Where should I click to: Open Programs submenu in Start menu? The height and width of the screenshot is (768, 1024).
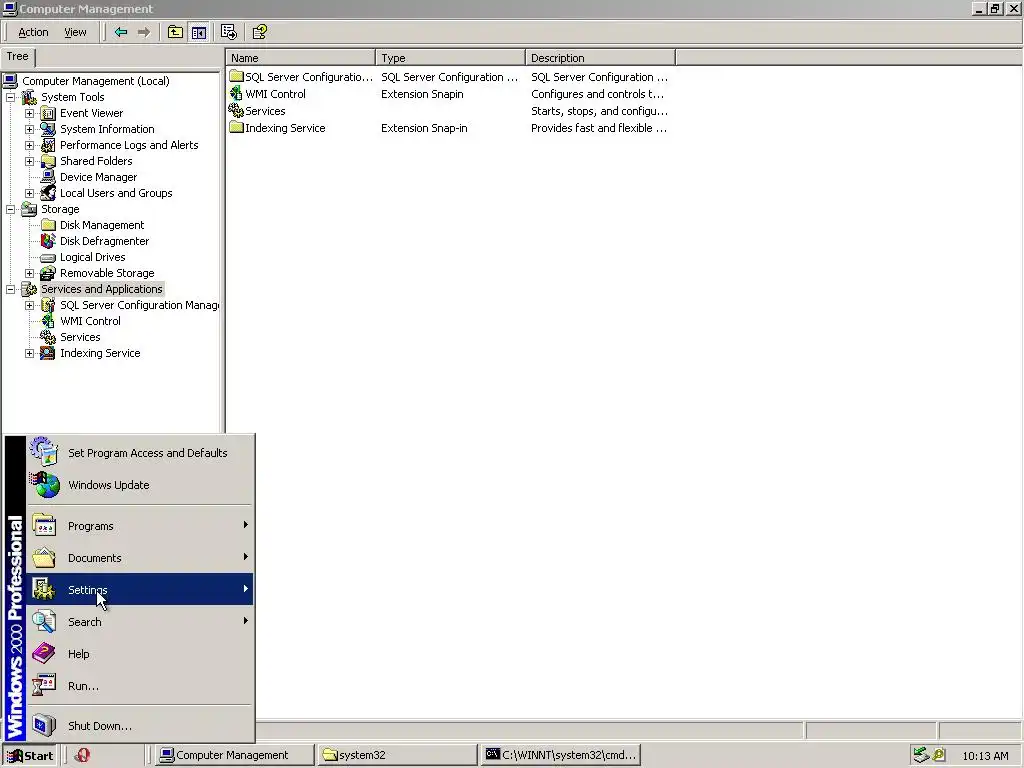pyautogui.click(x=140, y=526)
